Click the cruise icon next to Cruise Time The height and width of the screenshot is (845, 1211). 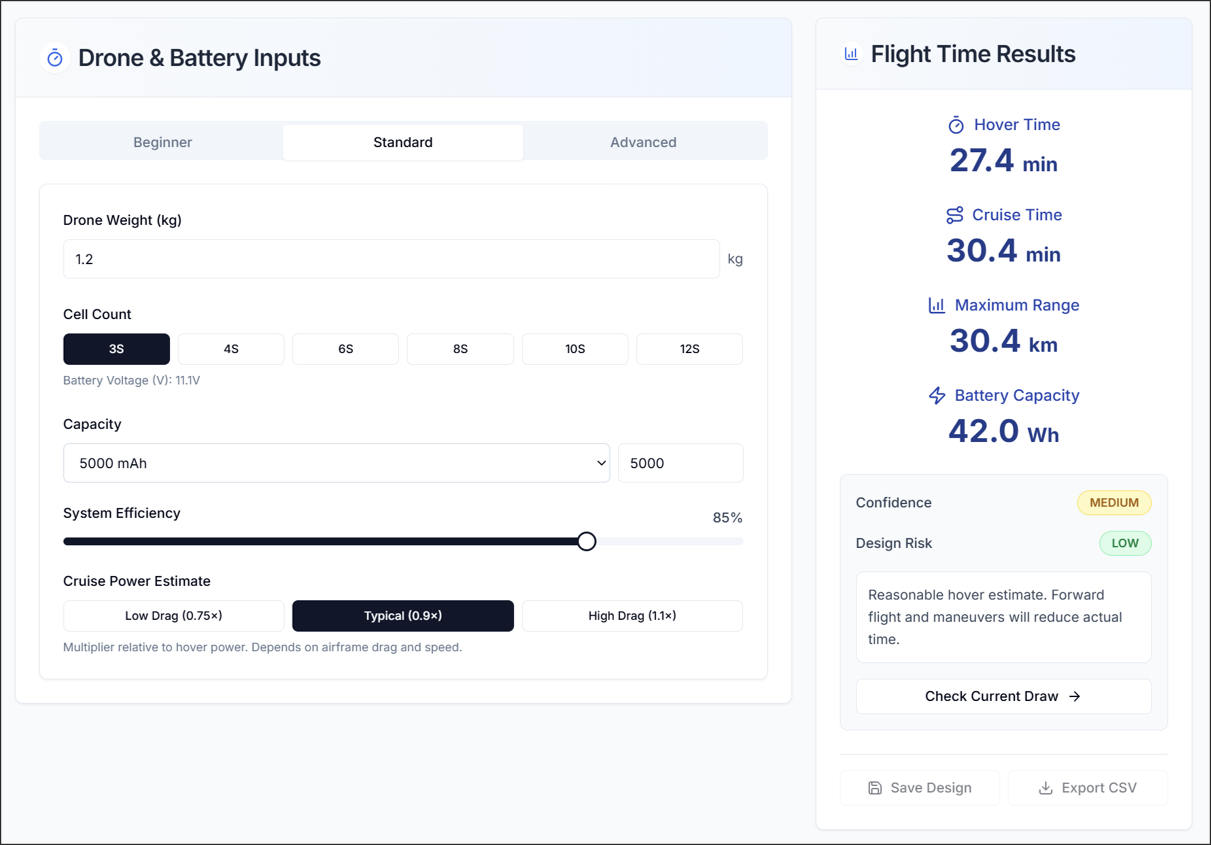click(954, 214)
